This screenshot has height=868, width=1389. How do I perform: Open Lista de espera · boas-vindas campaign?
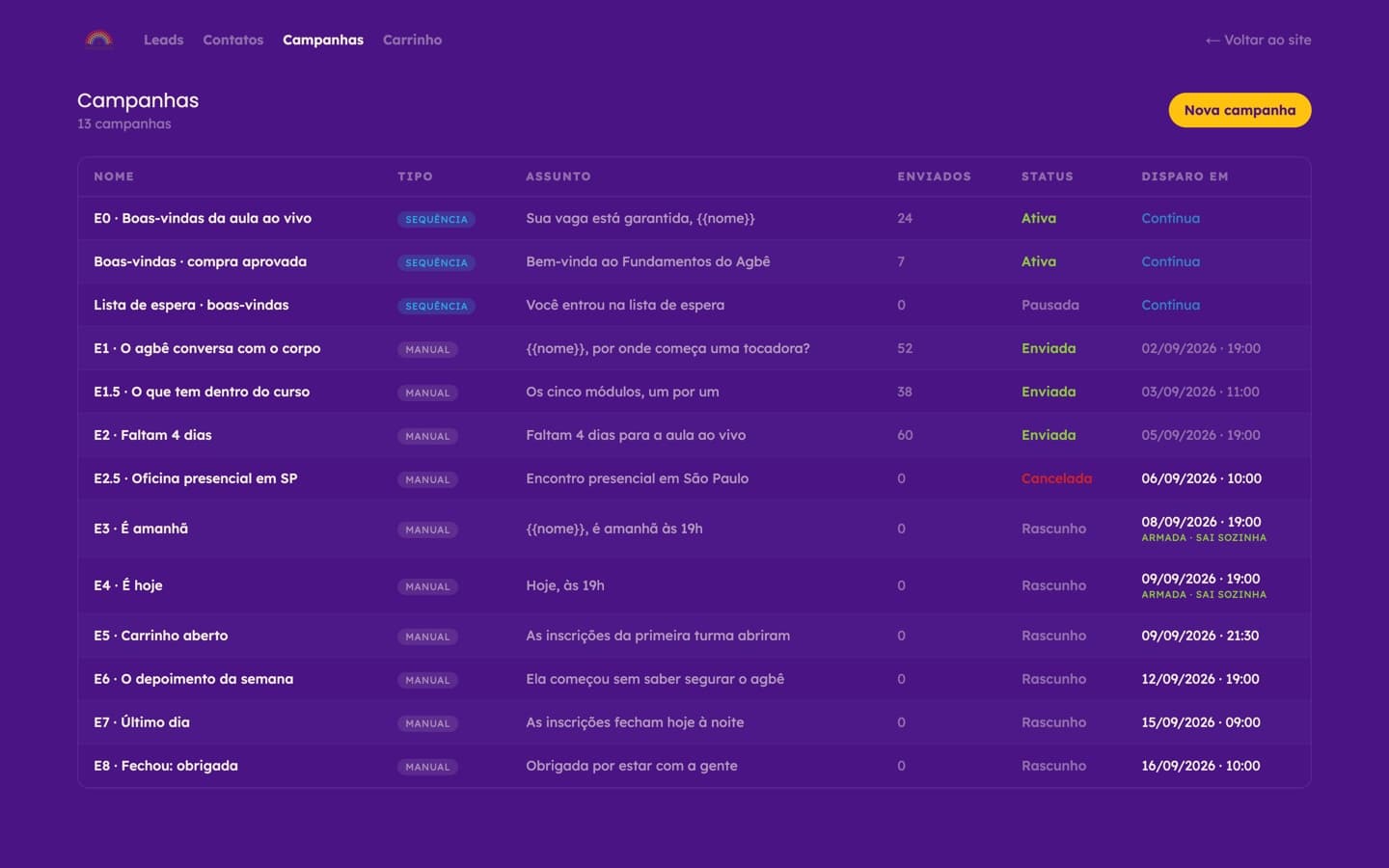click(191, 305)
